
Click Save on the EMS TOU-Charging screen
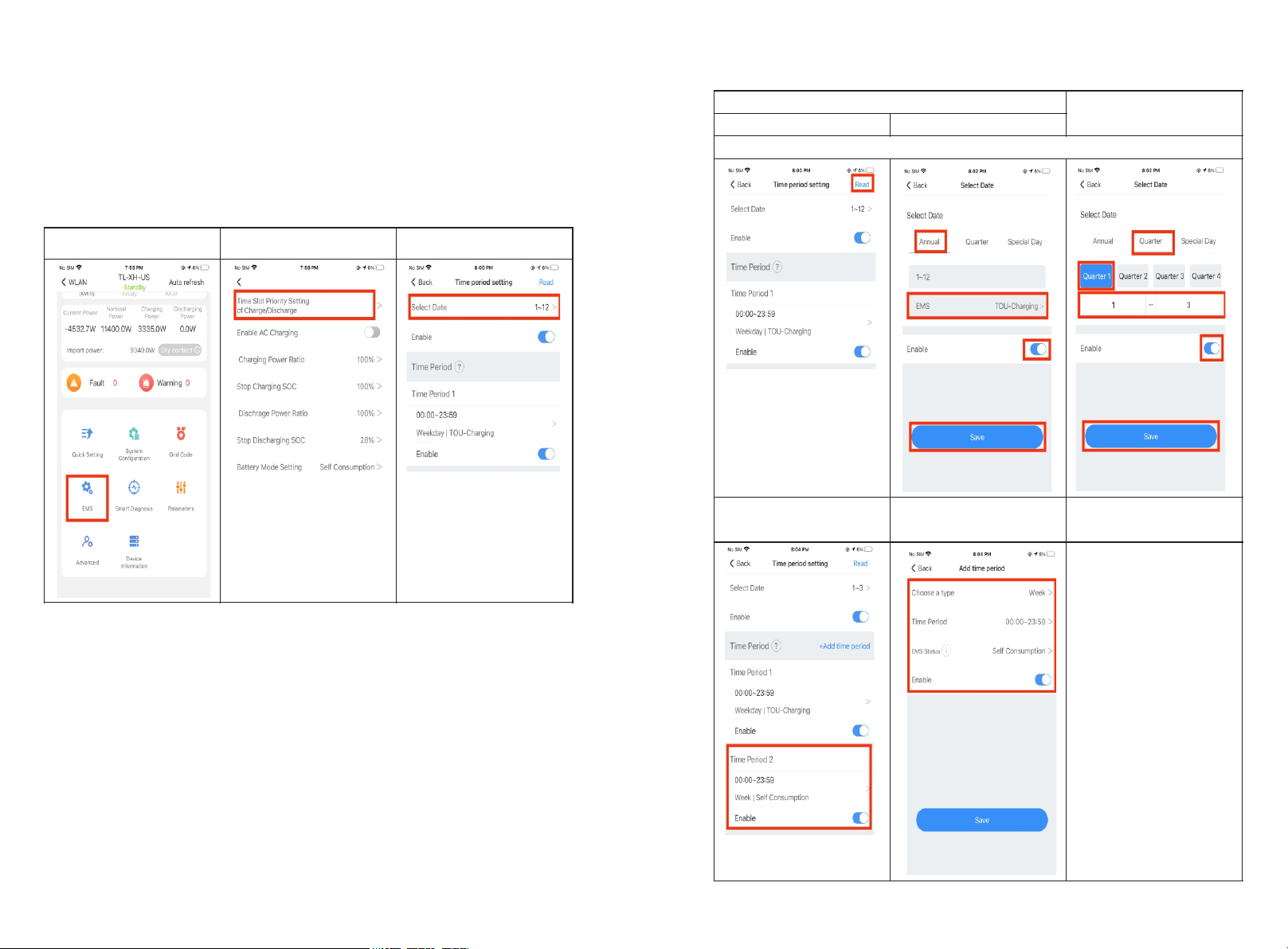click(x=977, y=437)
